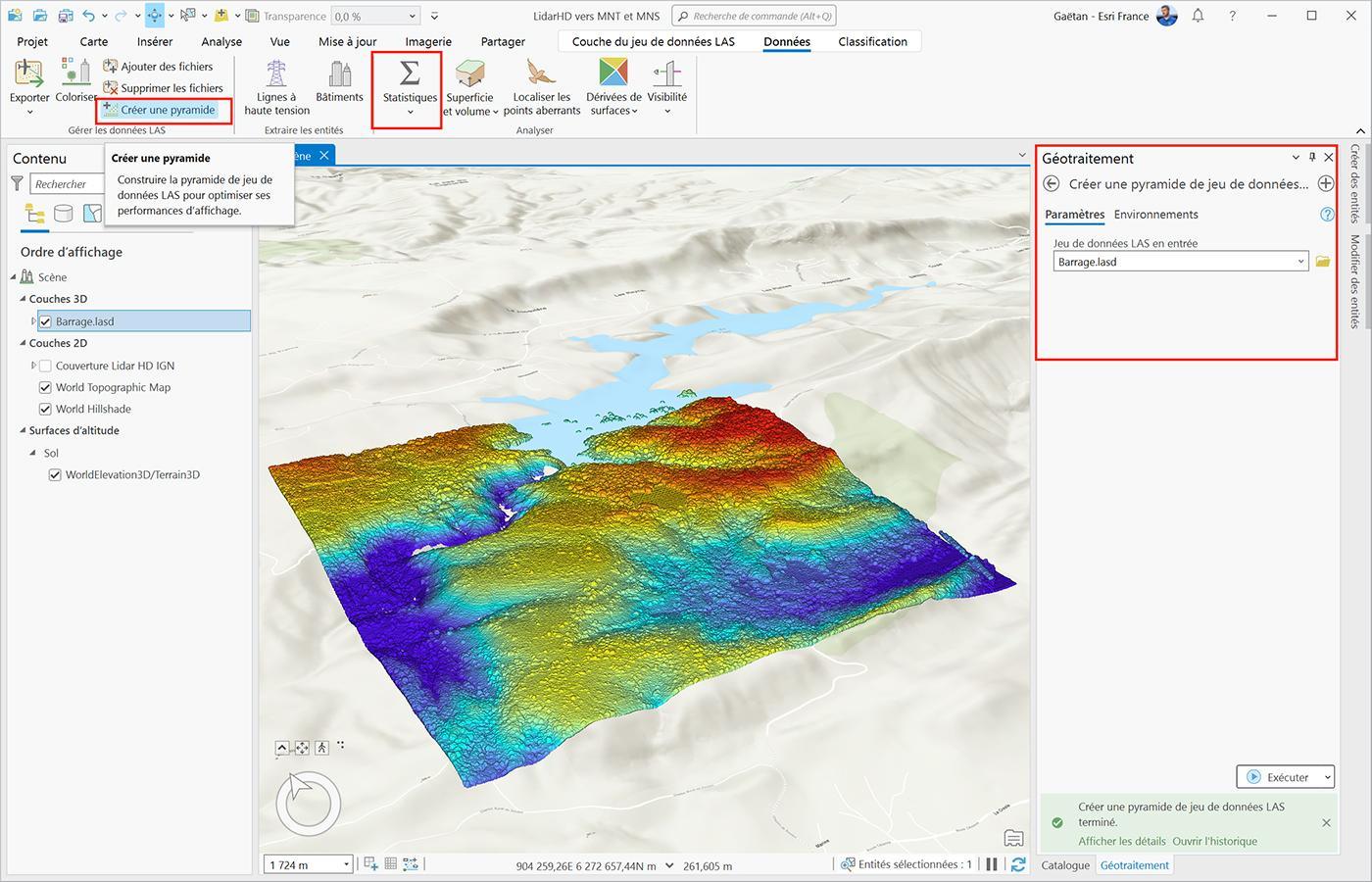Enable Couverture Lidar HD IGN layer
The image size is (1372, 882).
point(45,366)
